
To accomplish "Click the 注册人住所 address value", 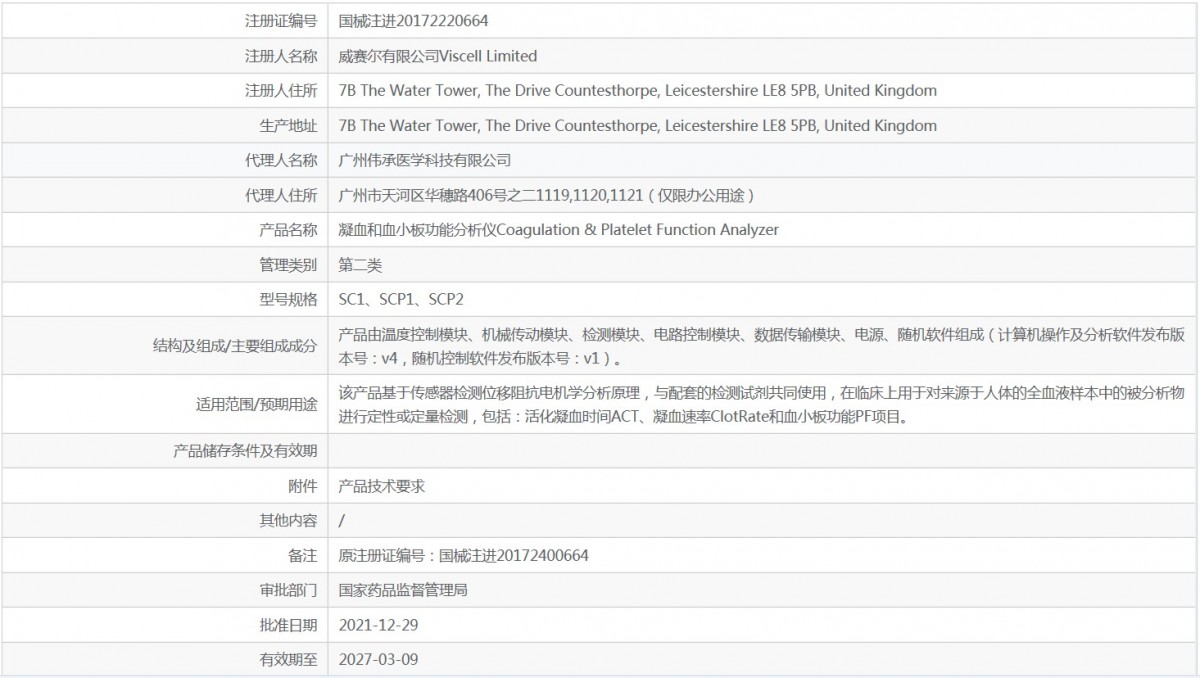I will pos(638,91).
